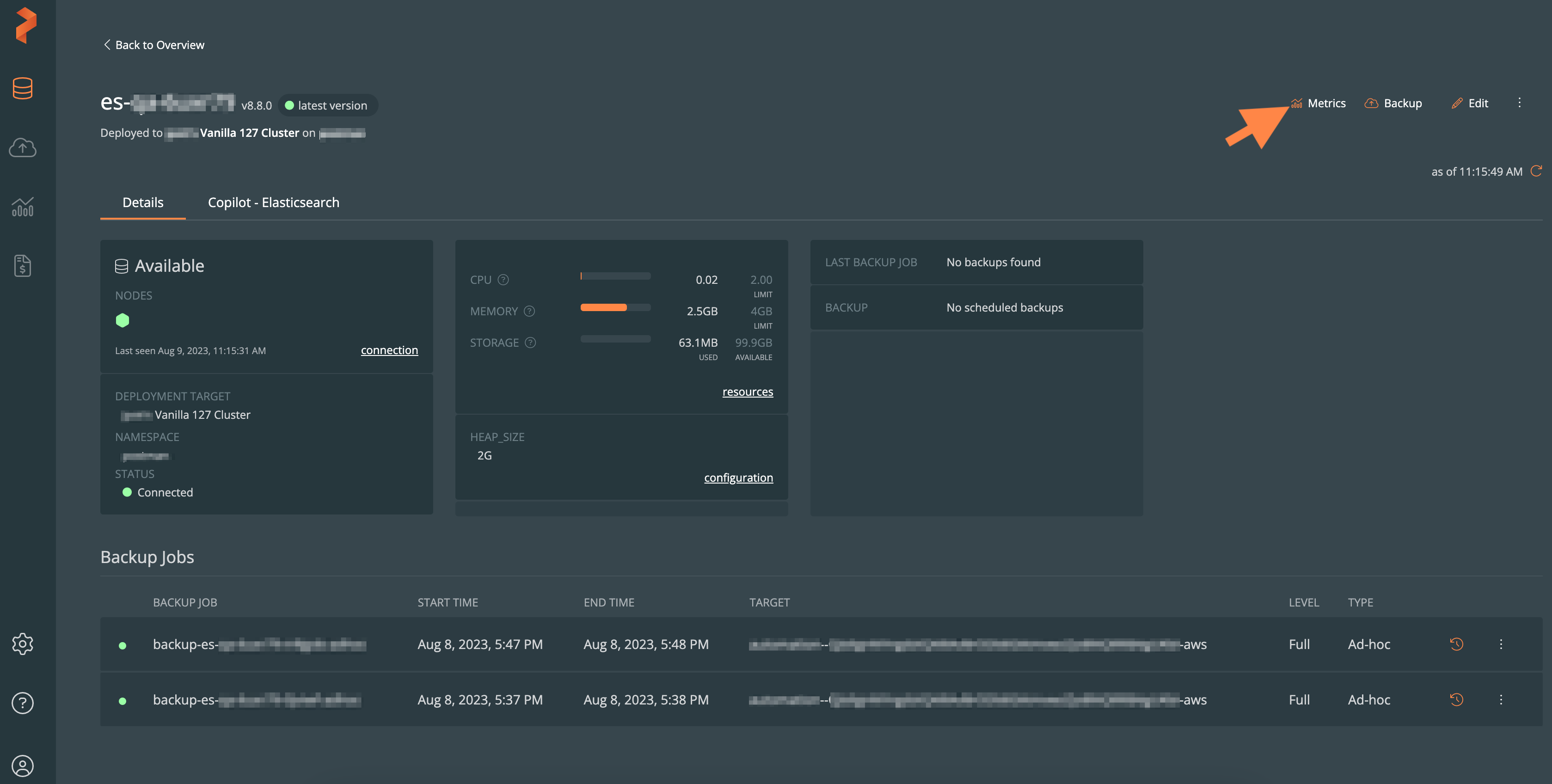This screenshot has width=1552, height=784.
Task: Click the Portworx logo in sidebar
Action: (26, 25)
